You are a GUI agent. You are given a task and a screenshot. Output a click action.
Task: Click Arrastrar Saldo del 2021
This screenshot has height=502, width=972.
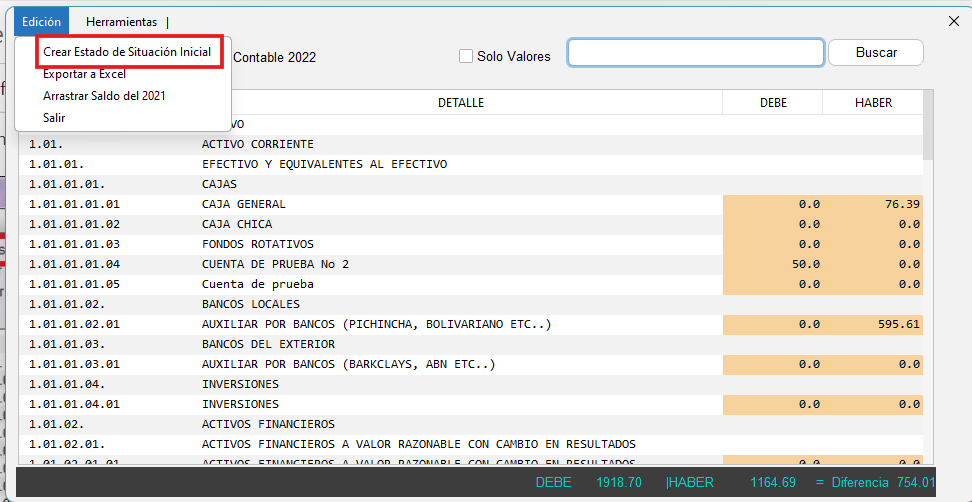point(104,96)
